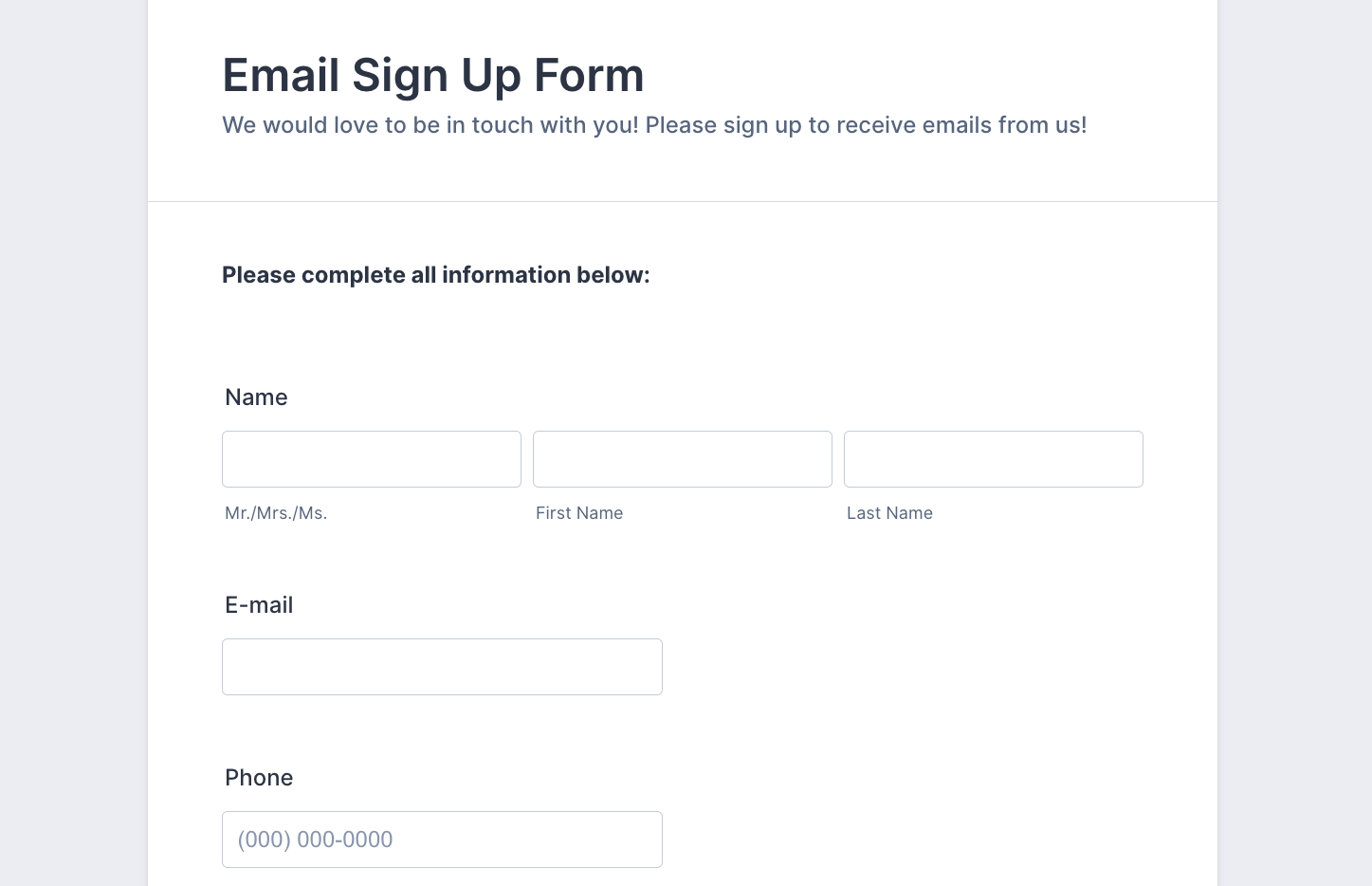Click the "Phone" field label
The height and width of the screenshot is (886, 1372).
tap(259, 778)
